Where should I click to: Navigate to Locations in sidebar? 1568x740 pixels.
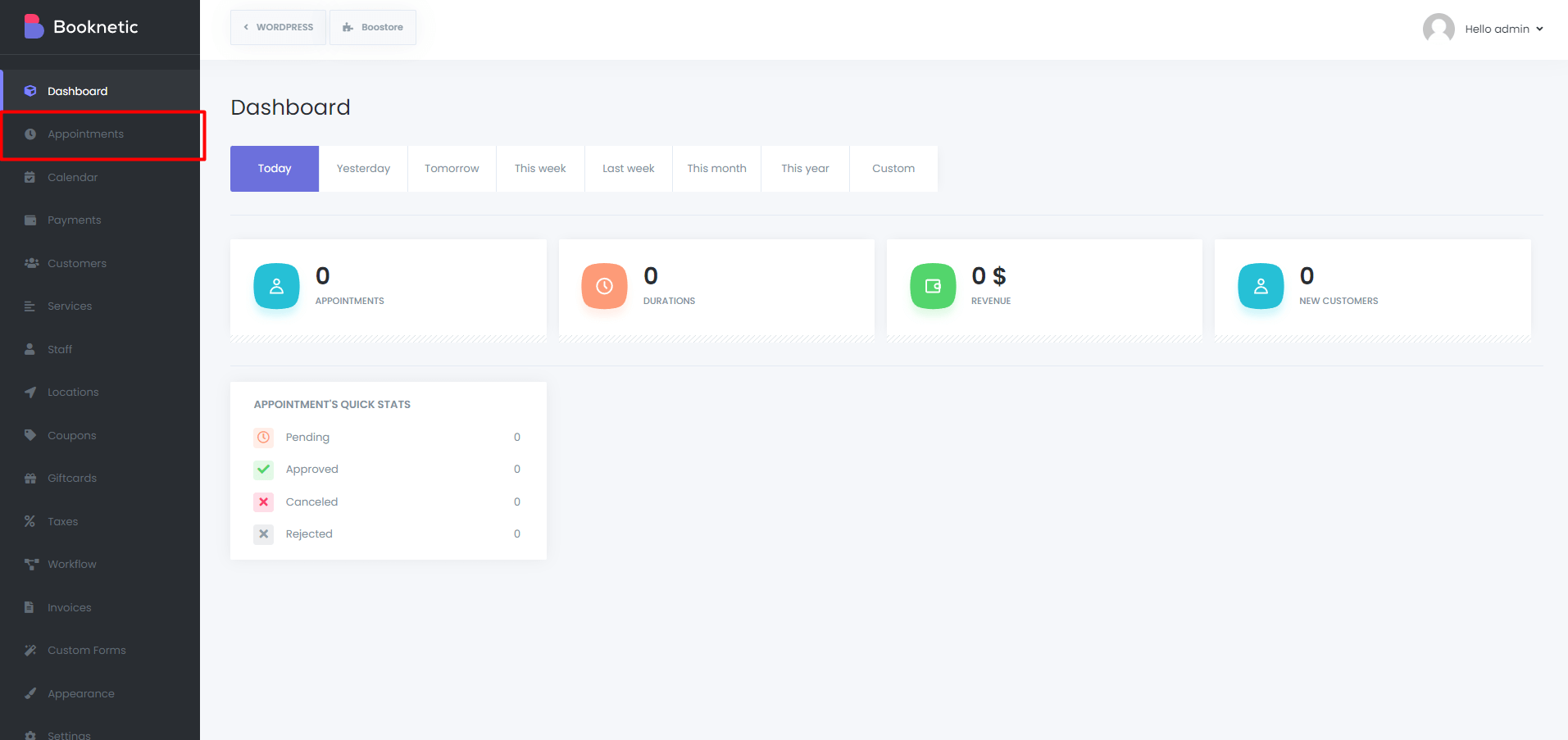(x=100, y=393)
